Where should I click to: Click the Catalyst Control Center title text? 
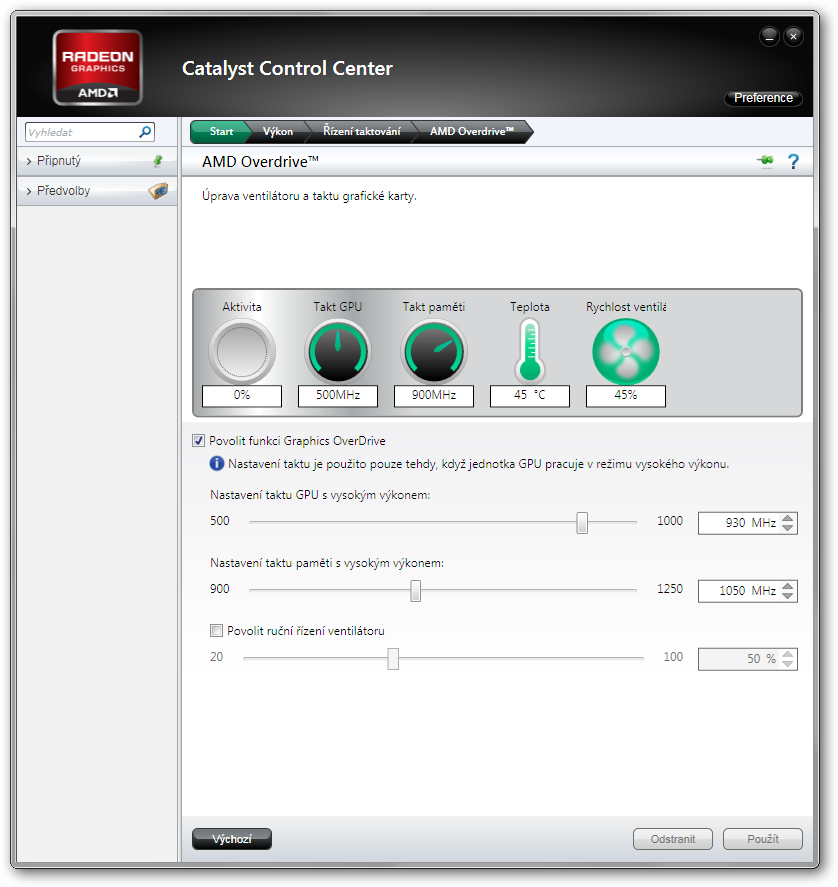coord(287,68)
